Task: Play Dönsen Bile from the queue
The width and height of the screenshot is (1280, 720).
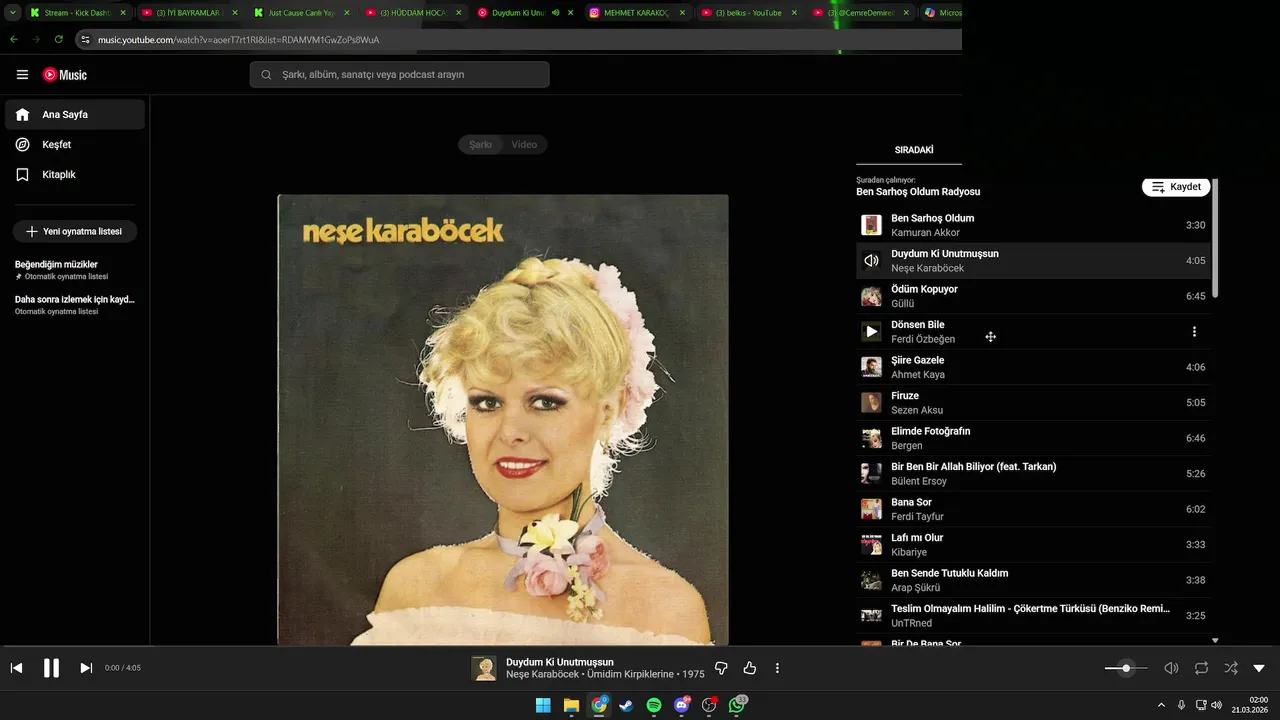Action: [x=872, y=331]
